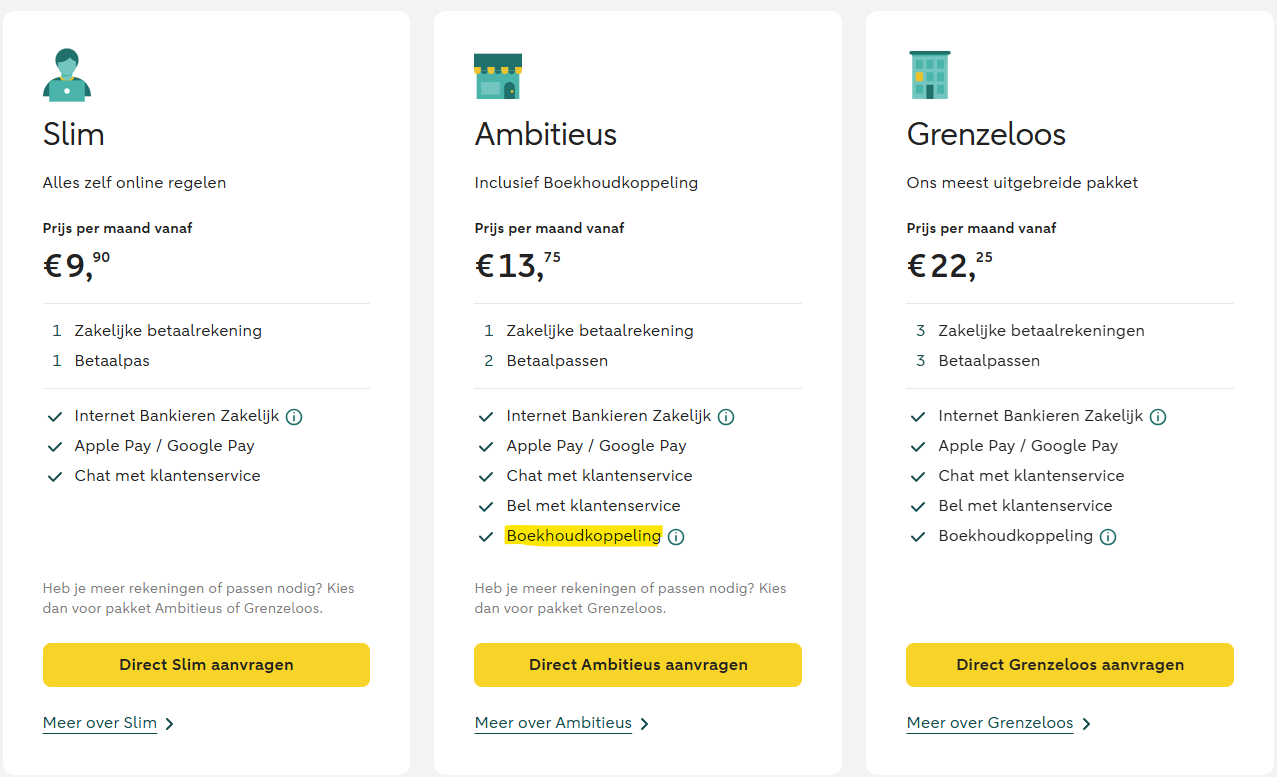The height and width of the screenshot is (777, 1277).
Task: Click the Grenzeloos office building icon
Action: pyautogui.click(x=930, y=75)
